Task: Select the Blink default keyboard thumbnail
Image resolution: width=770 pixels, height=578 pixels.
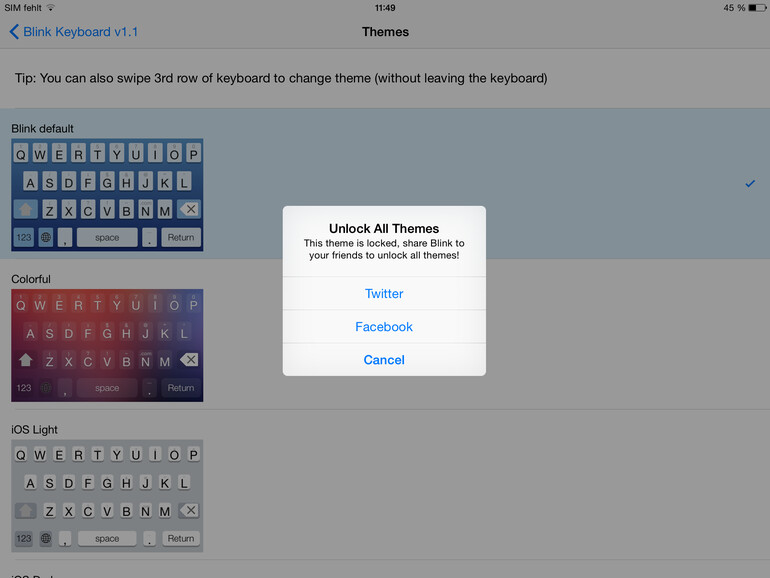Action: (107, 195)
